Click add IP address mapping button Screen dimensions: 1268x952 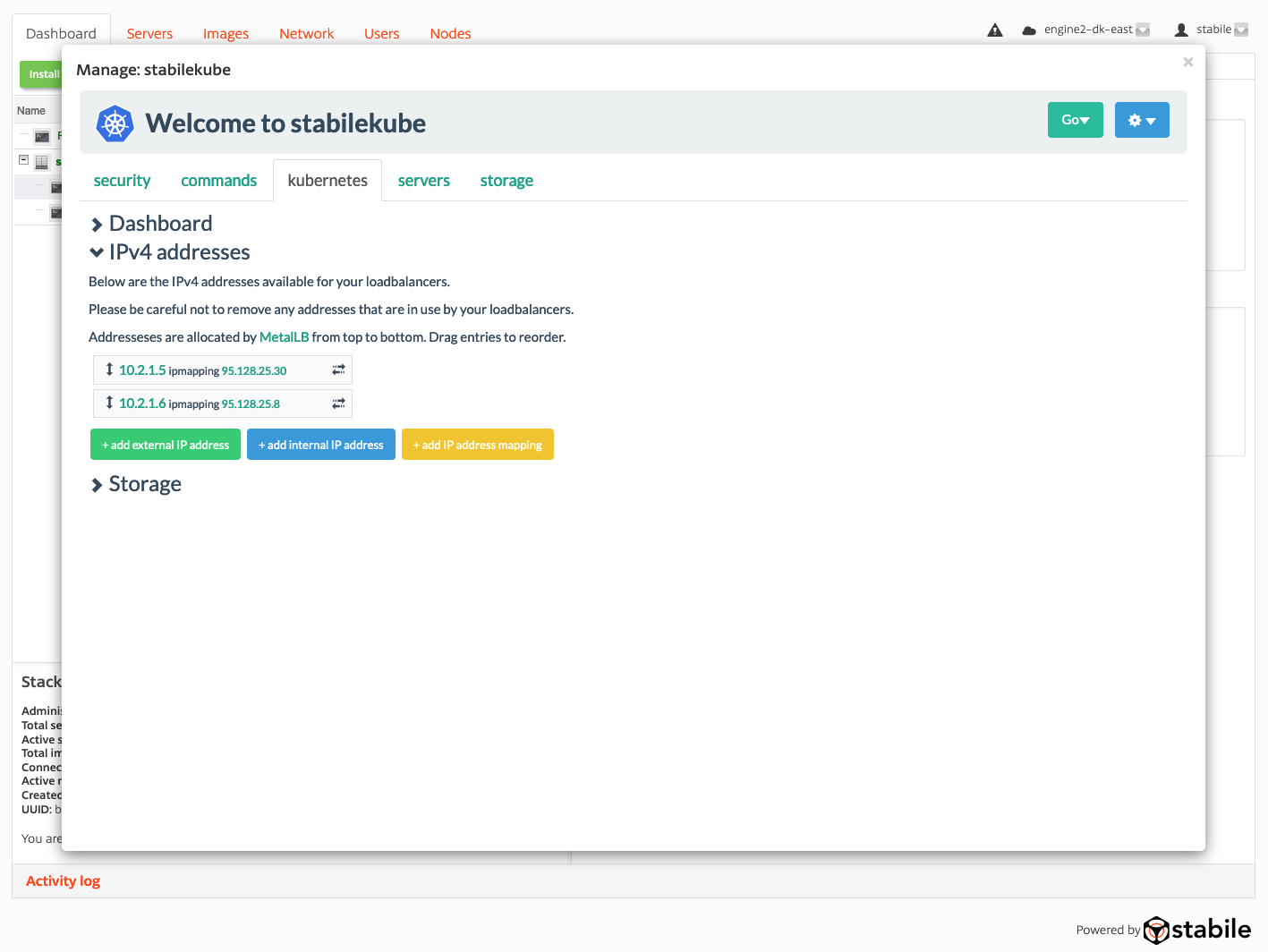[478, 445]
